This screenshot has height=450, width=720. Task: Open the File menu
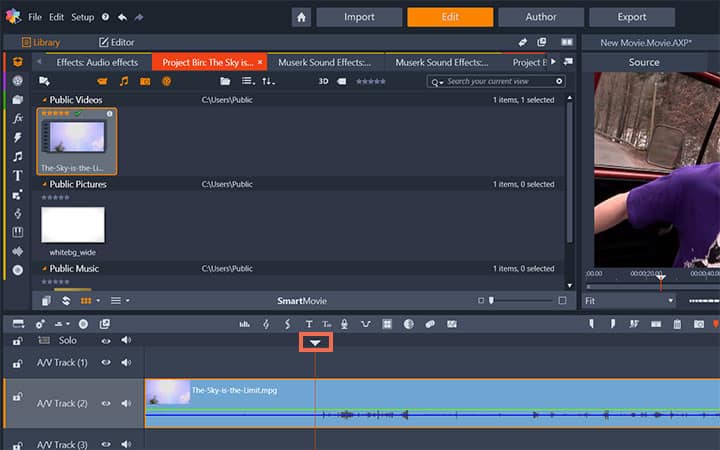[35, 17]
